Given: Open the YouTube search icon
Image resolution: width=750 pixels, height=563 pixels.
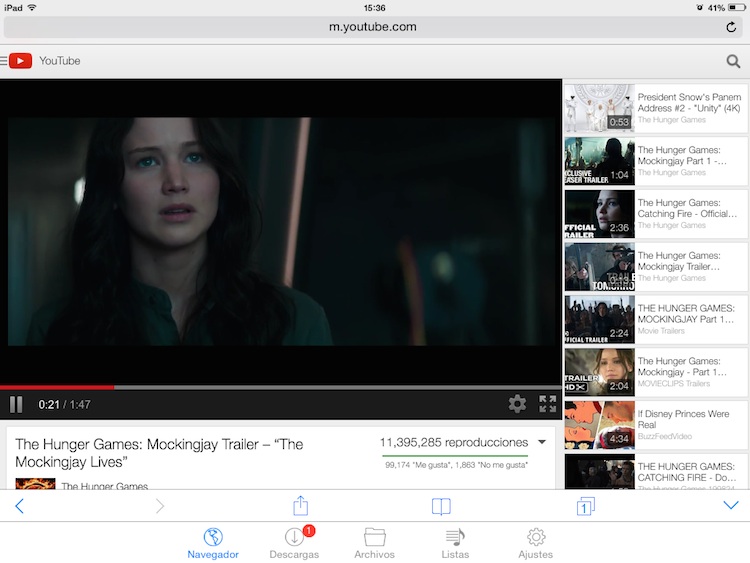Looking at the screenshot, I should tap(733, 61).
